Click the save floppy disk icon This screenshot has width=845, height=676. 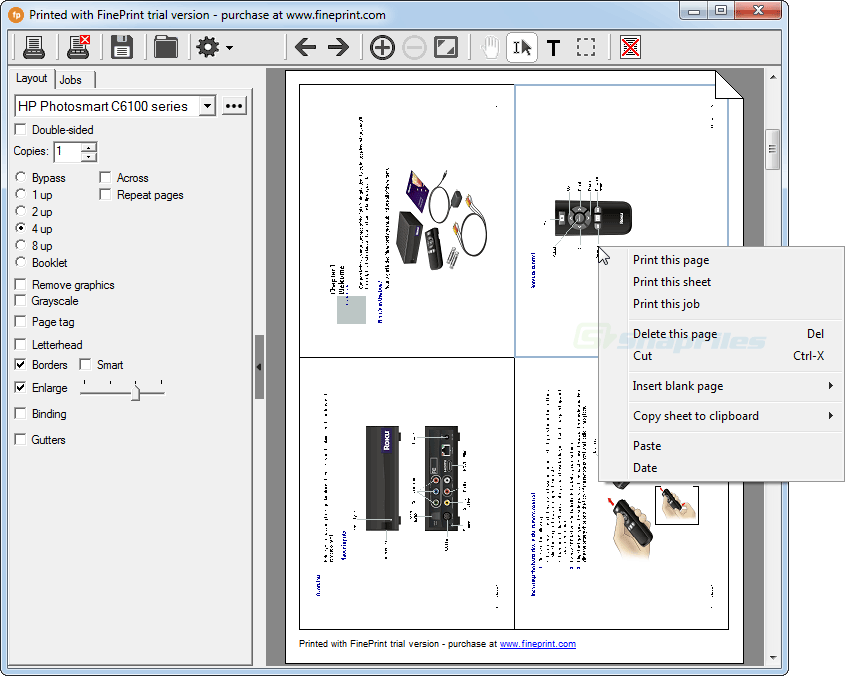[x=122, y=47]
